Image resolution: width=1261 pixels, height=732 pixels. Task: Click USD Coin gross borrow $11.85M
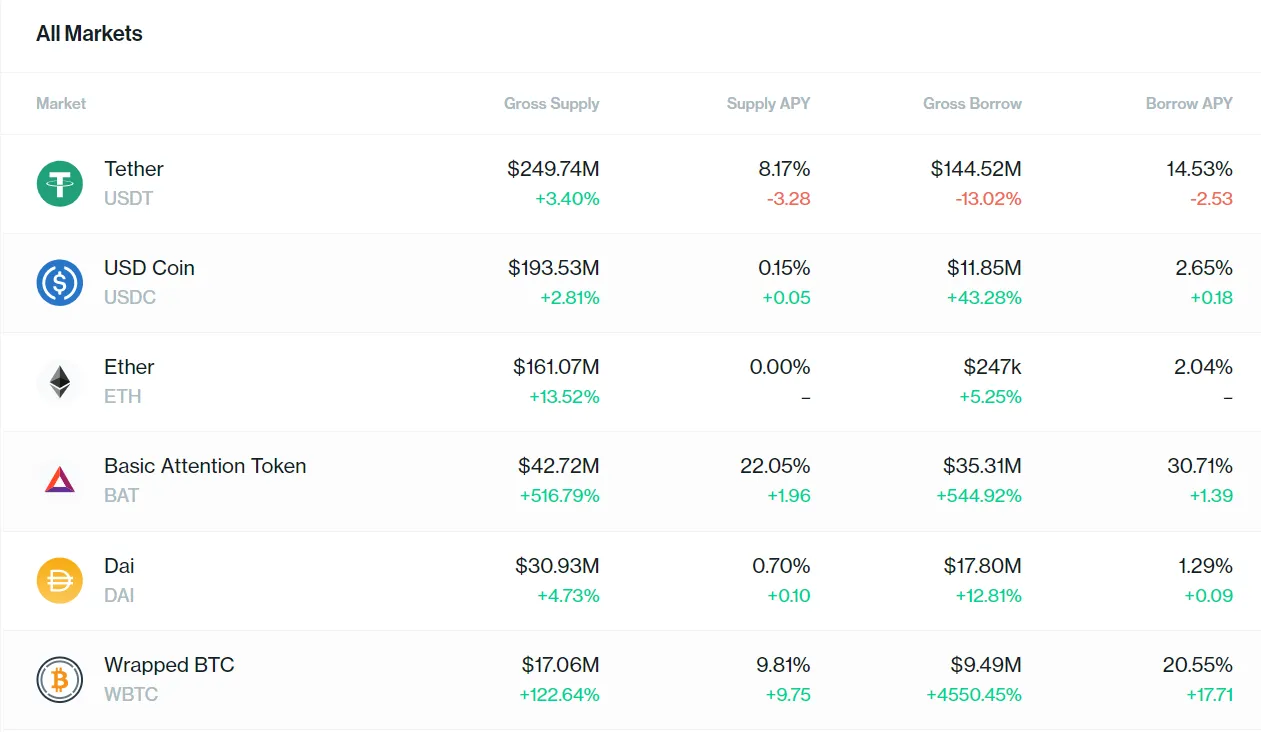985,268
